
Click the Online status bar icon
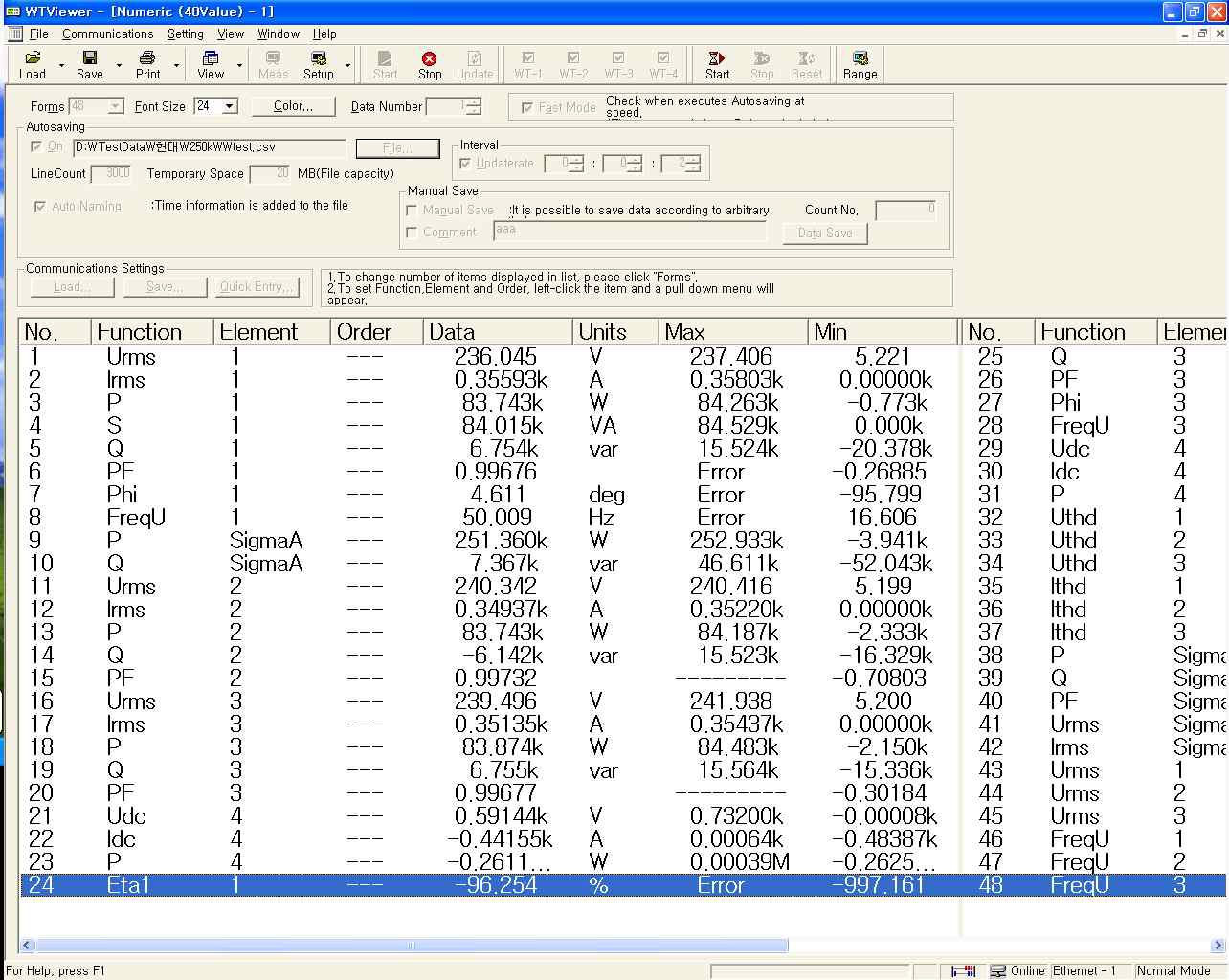coord(998,970)
